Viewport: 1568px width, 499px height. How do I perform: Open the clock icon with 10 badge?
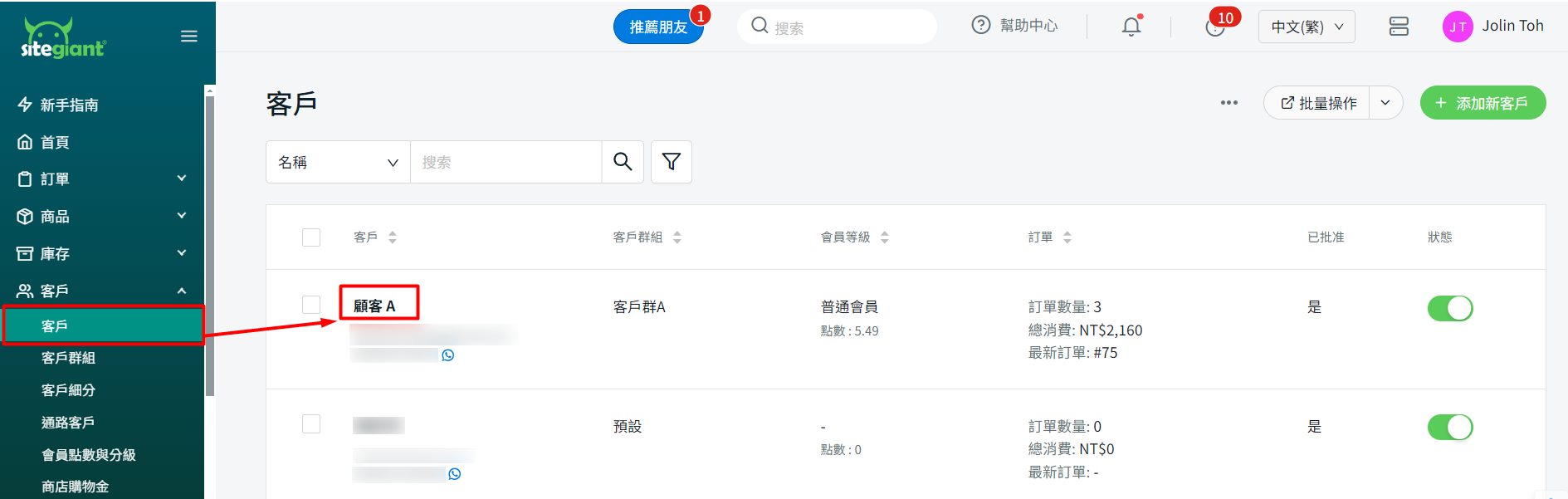coord(1215,27)
